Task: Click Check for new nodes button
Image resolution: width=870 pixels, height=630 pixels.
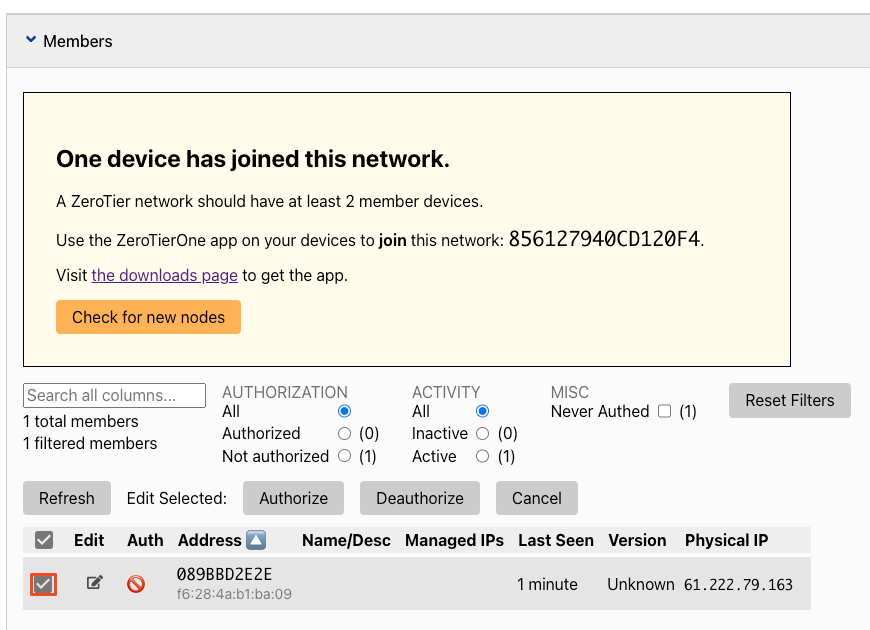Action: 148,317
